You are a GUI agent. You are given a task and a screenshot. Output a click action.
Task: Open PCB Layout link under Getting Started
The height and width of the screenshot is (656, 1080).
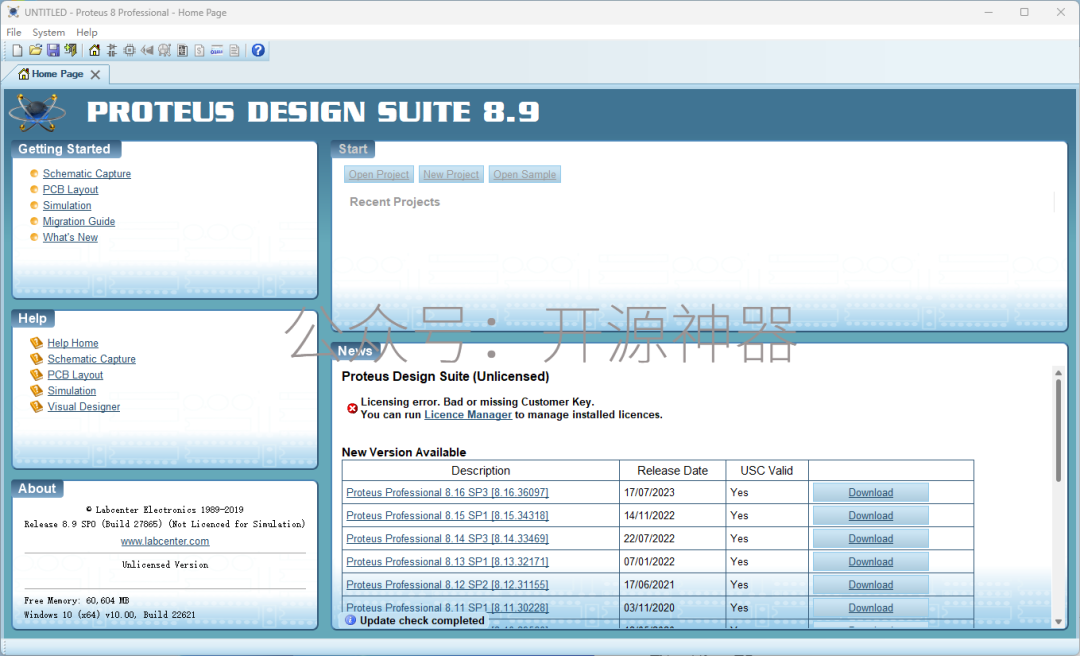coord(70,189)
